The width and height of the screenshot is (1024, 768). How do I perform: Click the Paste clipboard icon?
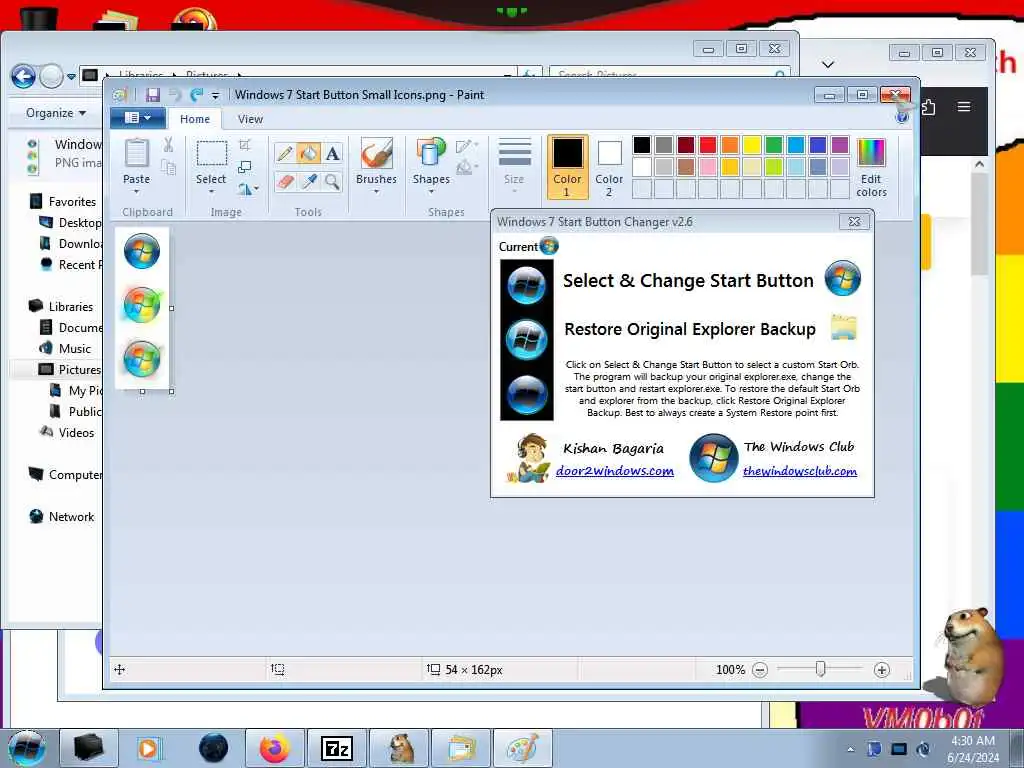tap(136, 153)
